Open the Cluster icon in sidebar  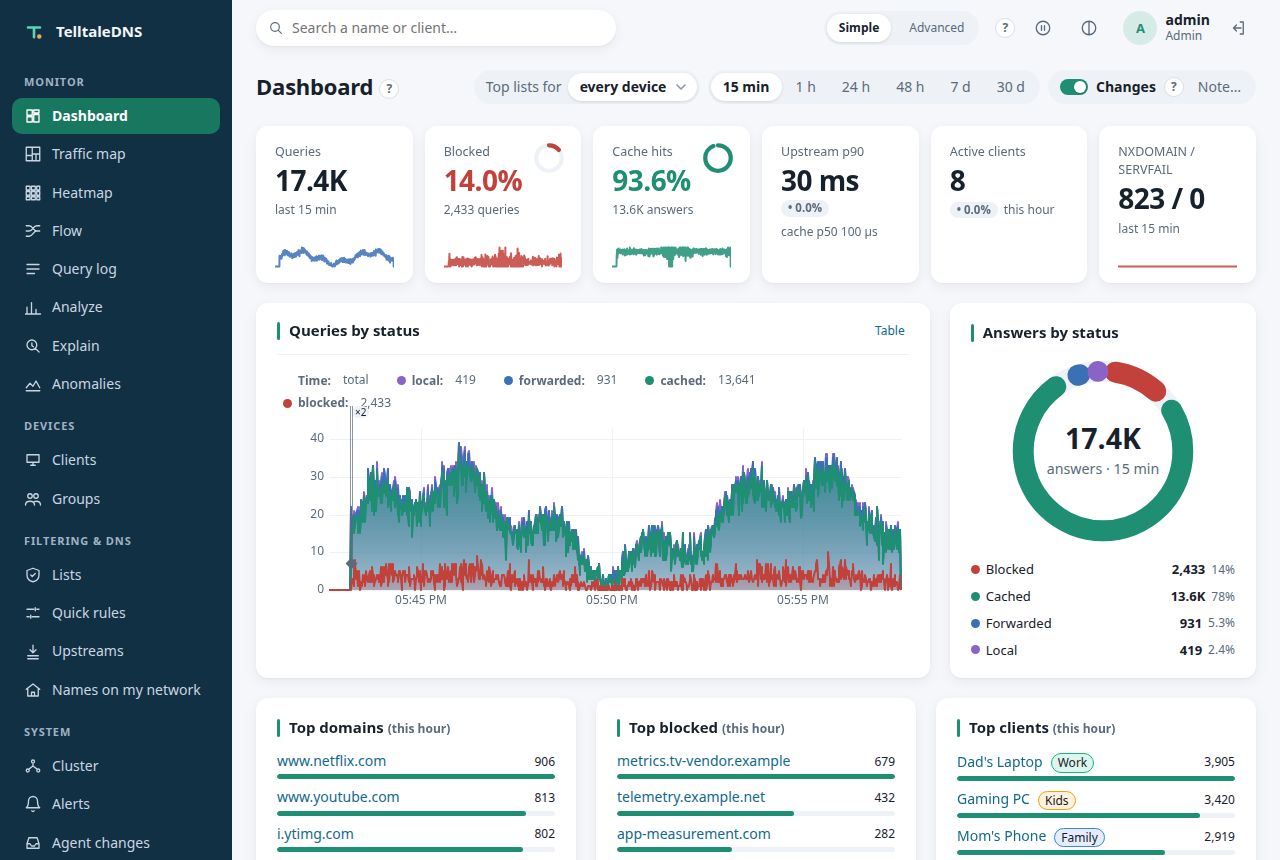pyautogui.click(x=33, y=766)
